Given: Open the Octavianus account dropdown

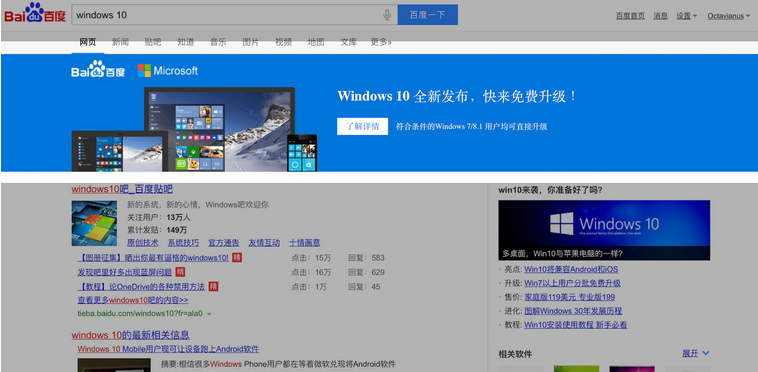Looking at the screenshot, I should [729, 16].
